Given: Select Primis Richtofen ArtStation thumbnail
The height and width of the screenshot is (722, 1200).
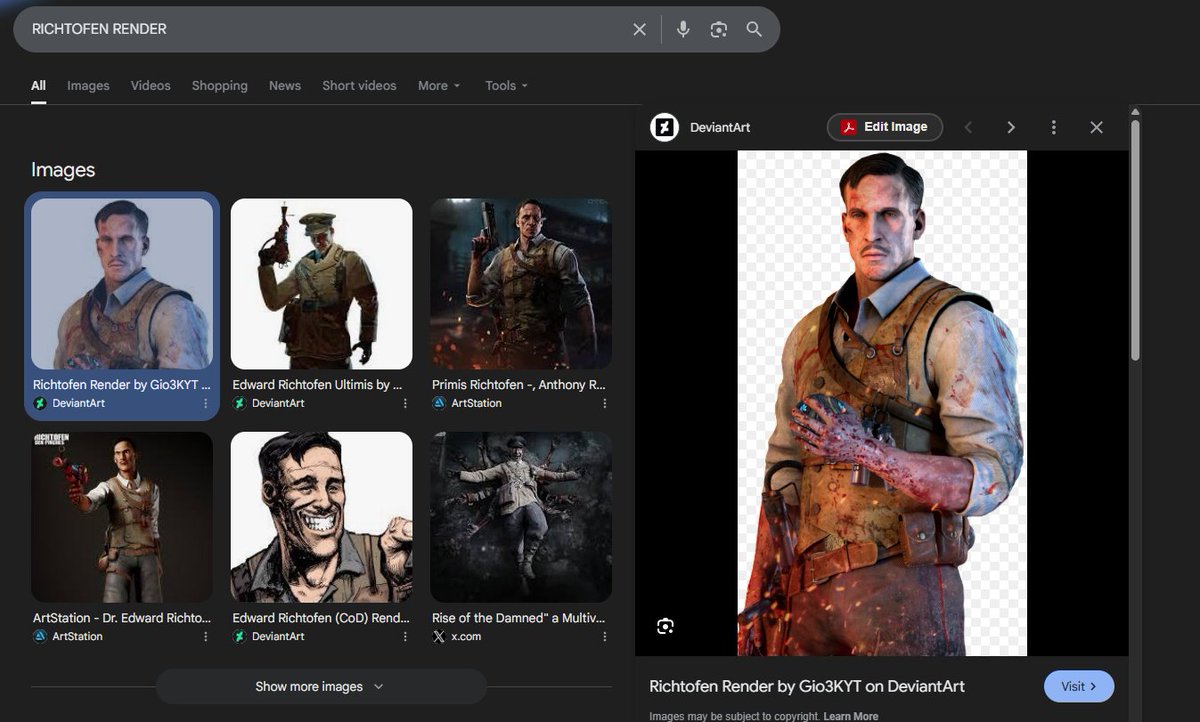Looking at the screenshot, I should coord(521,284).
